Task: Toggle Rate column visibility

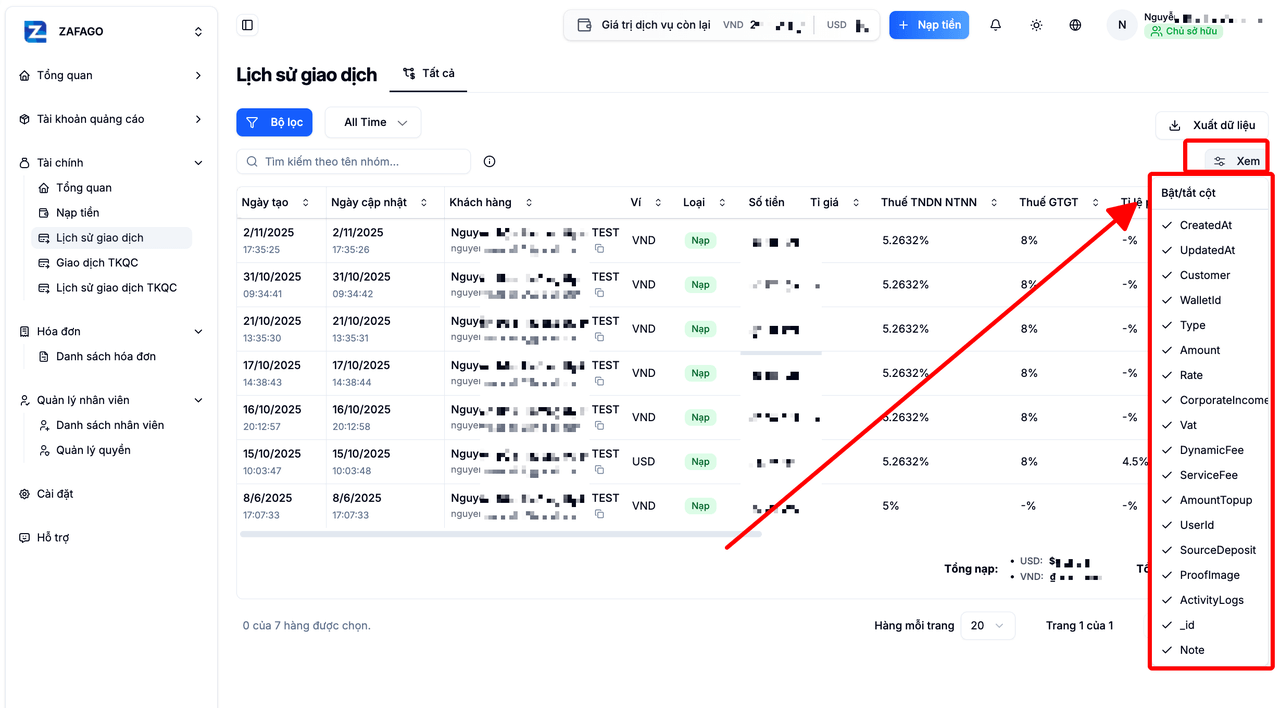Action: 1210,375
